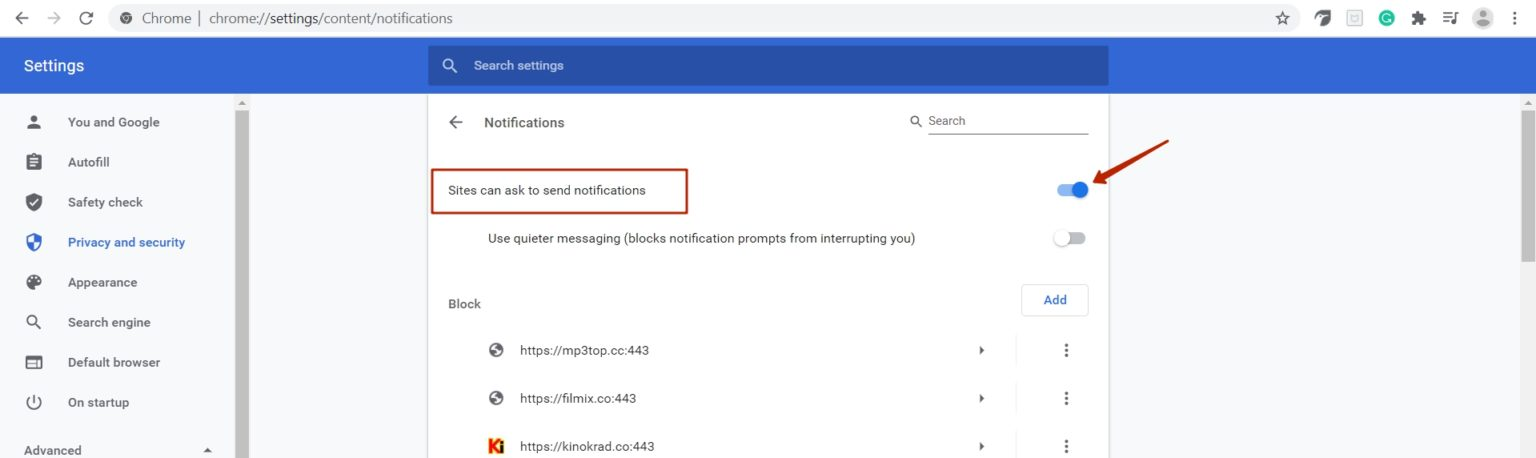Viewport: 1536px width, 458px height.
Task: Disable Sites can ask to send notifications
Action: 1072,190
